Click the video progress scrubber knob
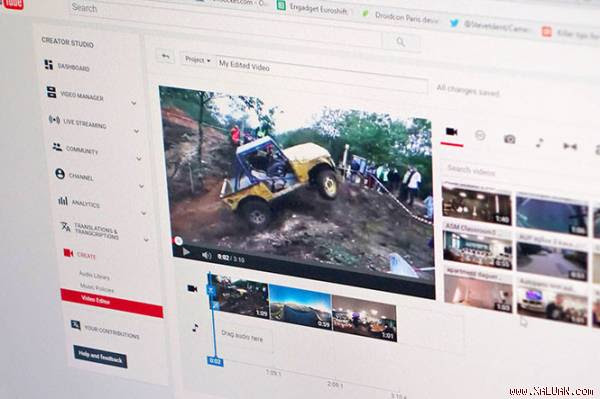The height and width of the screenshot is (399, 600). pyautogui.click(x=178, y=241)
